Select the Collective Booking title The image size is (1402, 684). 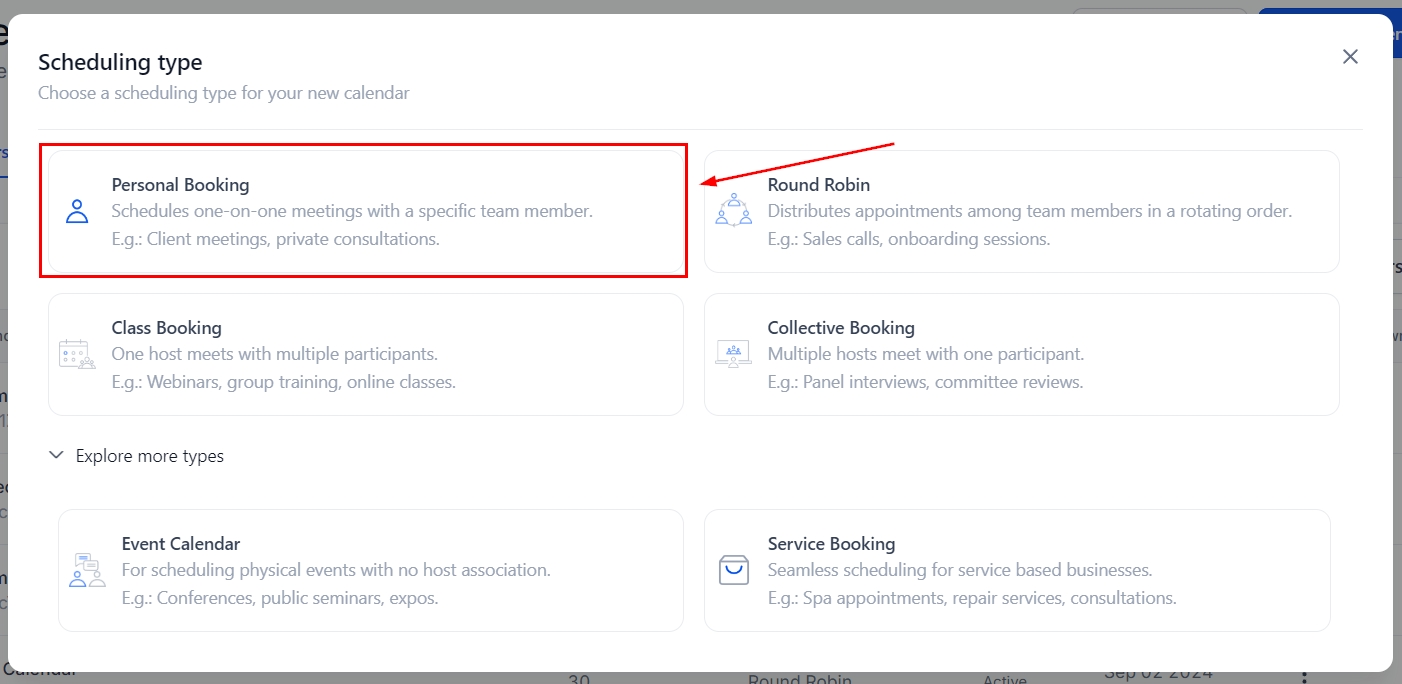coord(841,328)
